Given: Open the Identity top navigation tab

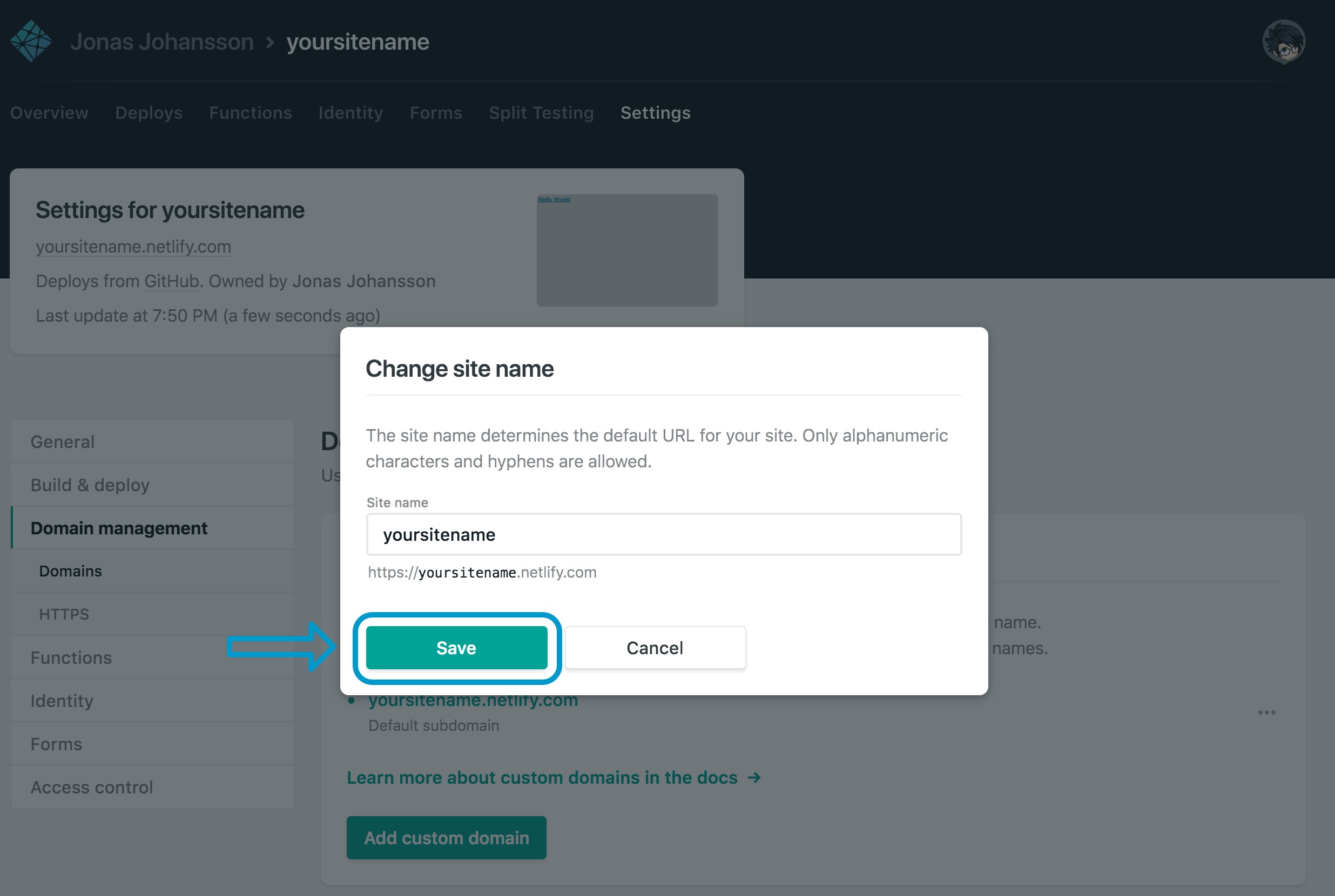Looking at the screenshot, I should coord(350,113).
